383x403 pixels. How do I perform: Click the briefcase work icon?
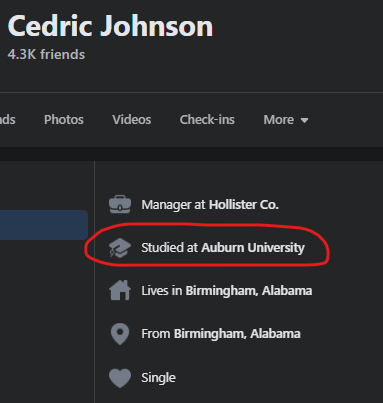pos(120,204)
